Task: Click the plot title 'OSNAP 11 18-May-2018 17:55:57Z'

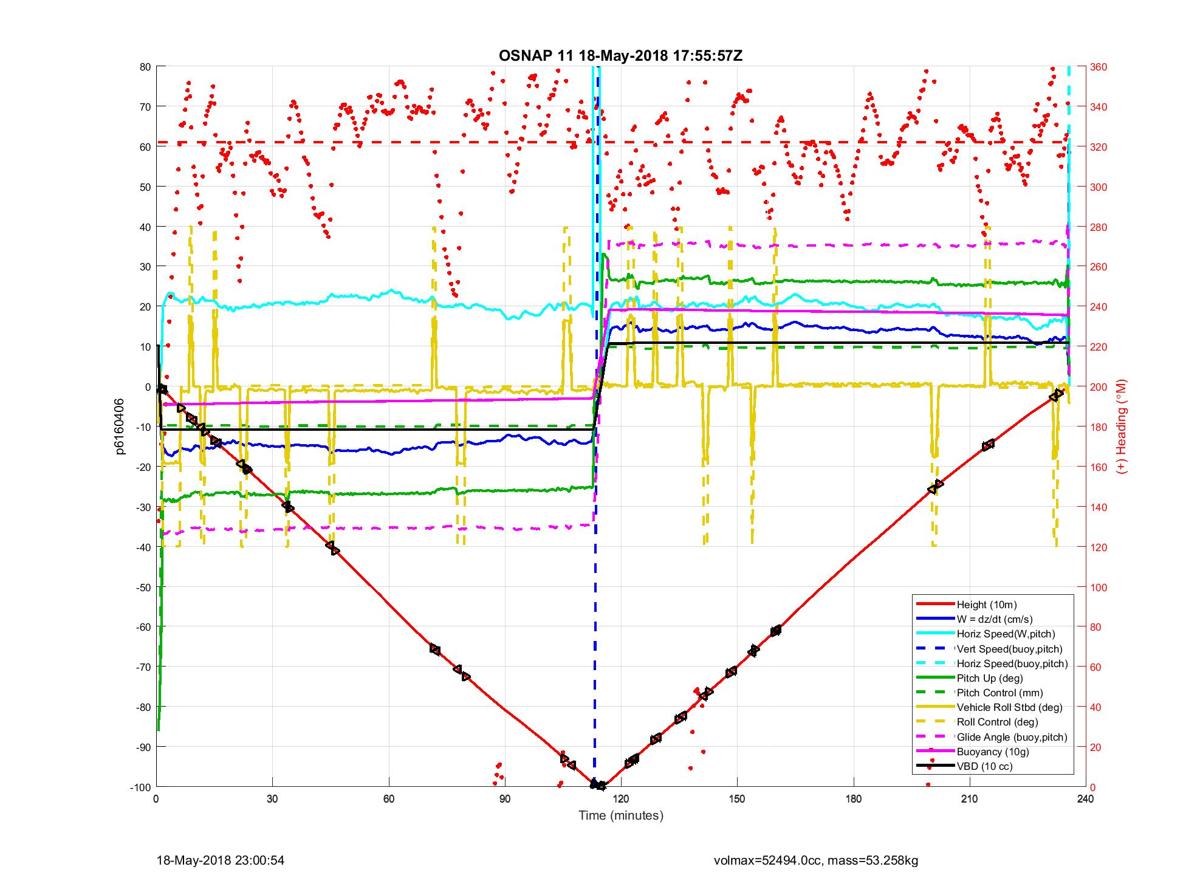Action: 620,55
